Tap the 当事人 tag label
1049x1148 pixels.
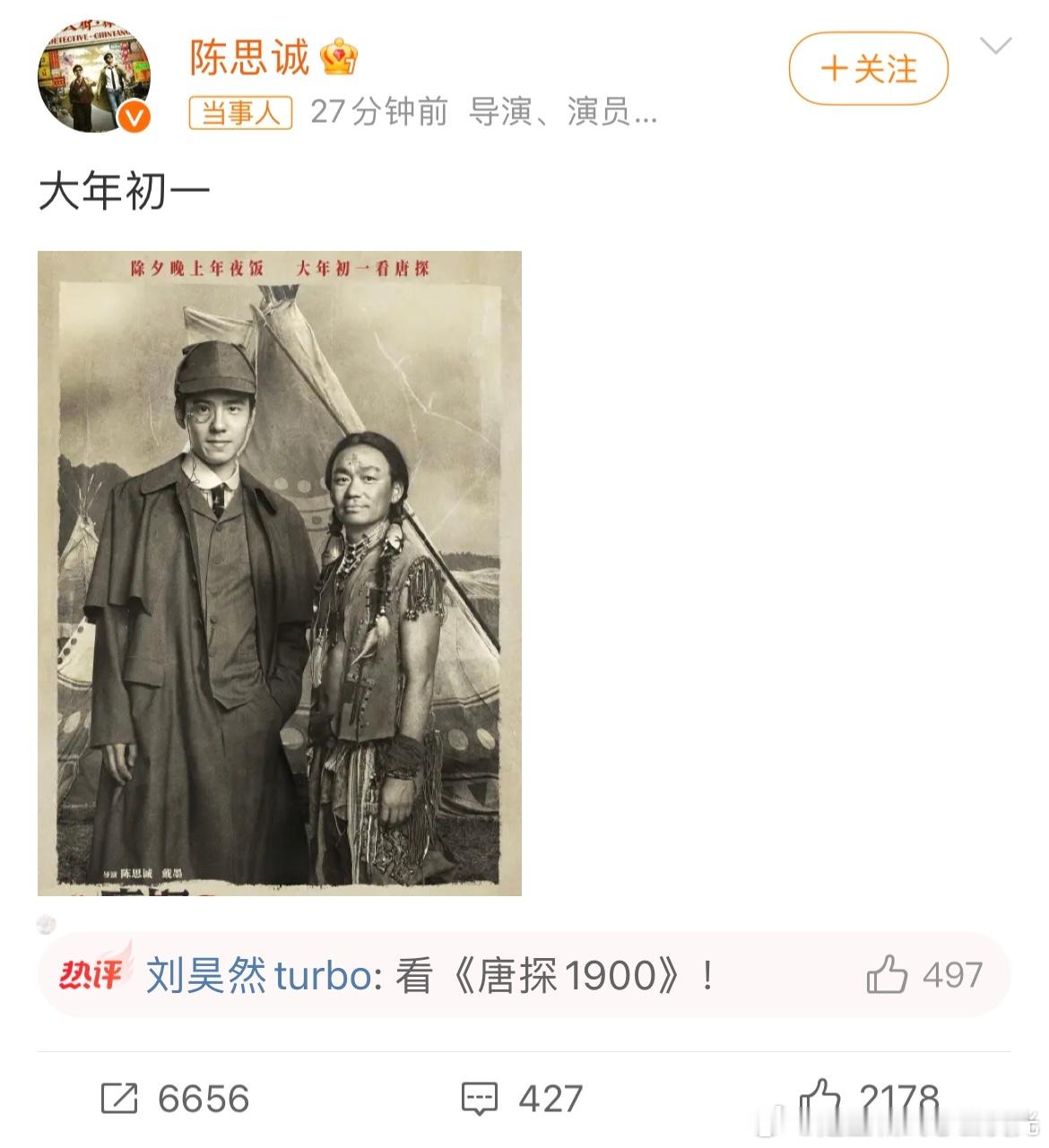[240, 113]
